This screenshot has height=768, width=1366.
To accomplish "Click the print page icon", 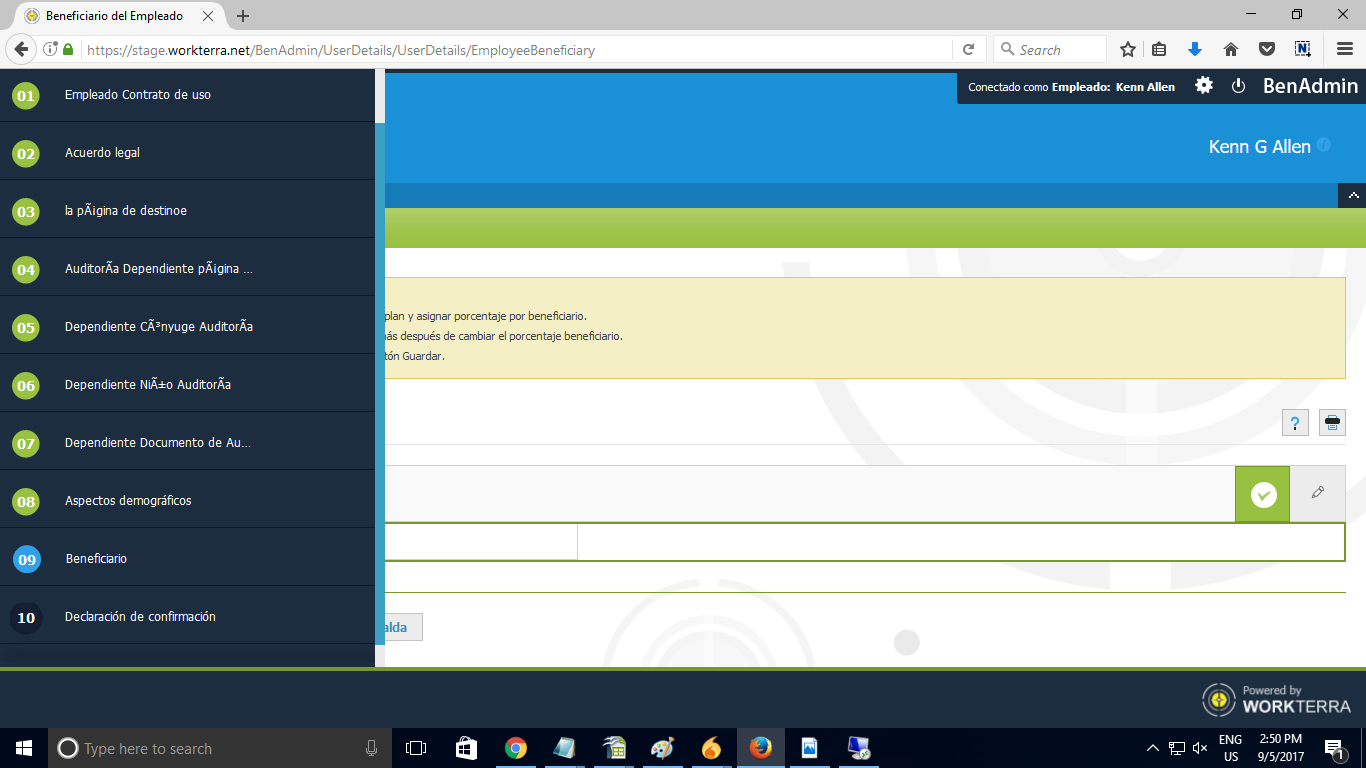I will pos(1332,423).
